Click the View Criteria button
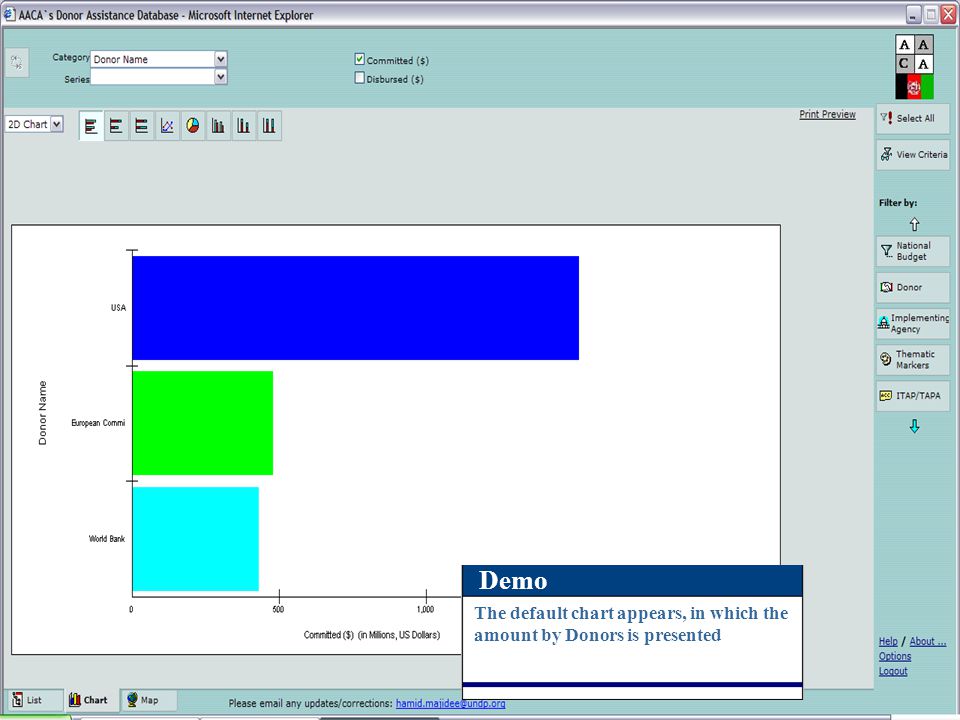The height and width of the screenshot is (720, 960). (x=912, y=154)
